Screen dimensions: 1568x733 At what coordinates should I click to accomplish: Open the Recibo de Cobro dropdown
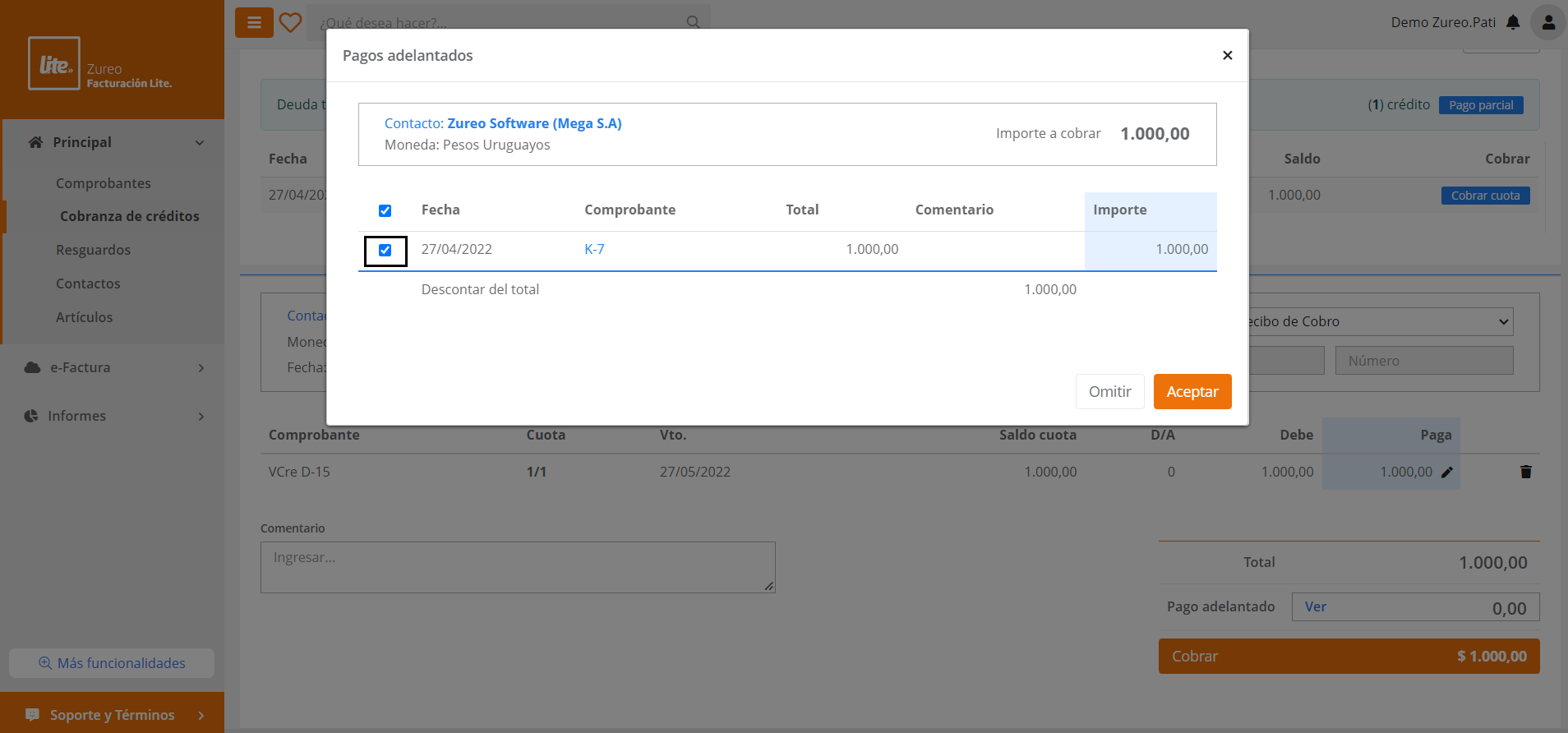(x=1379, y=321)
